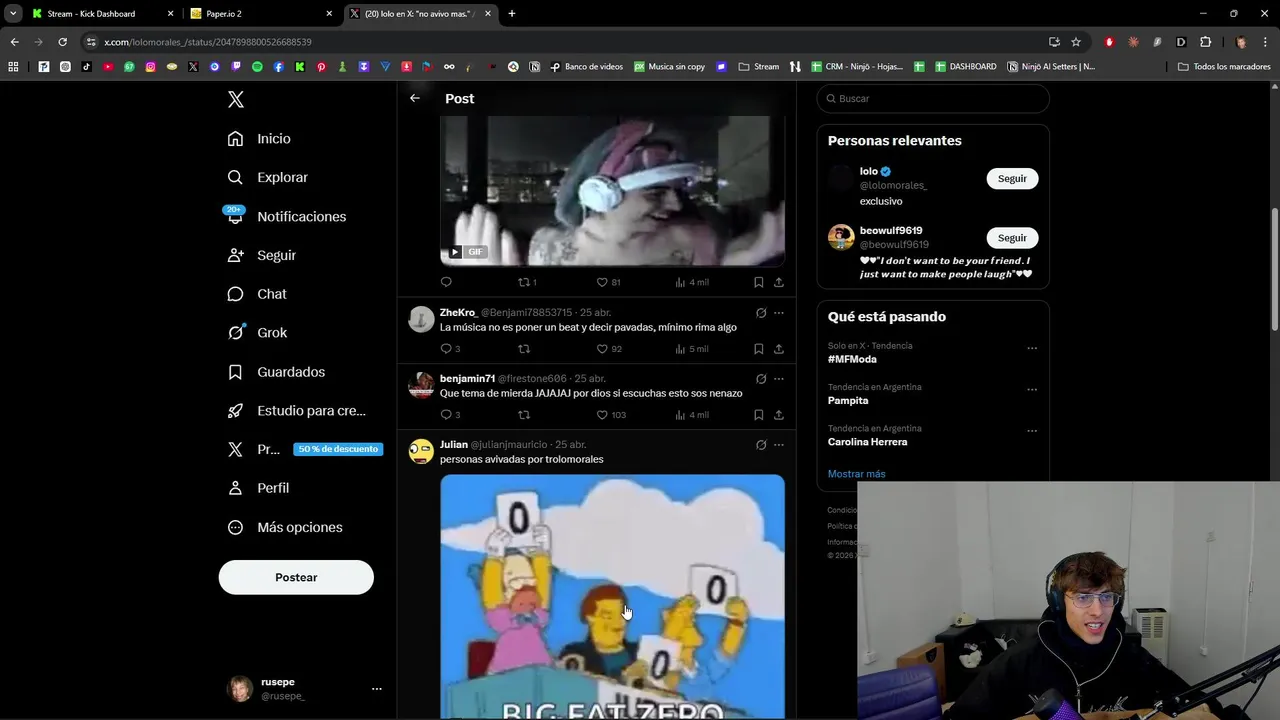
Task: Open Grok action on Julian's comment
Action: click(x=761, y=445)
